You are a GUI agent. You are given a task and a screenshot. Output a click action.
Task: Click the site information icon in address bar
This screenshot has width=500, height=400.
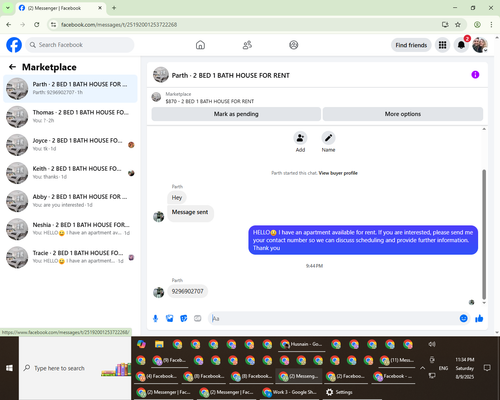coord(53,25)
